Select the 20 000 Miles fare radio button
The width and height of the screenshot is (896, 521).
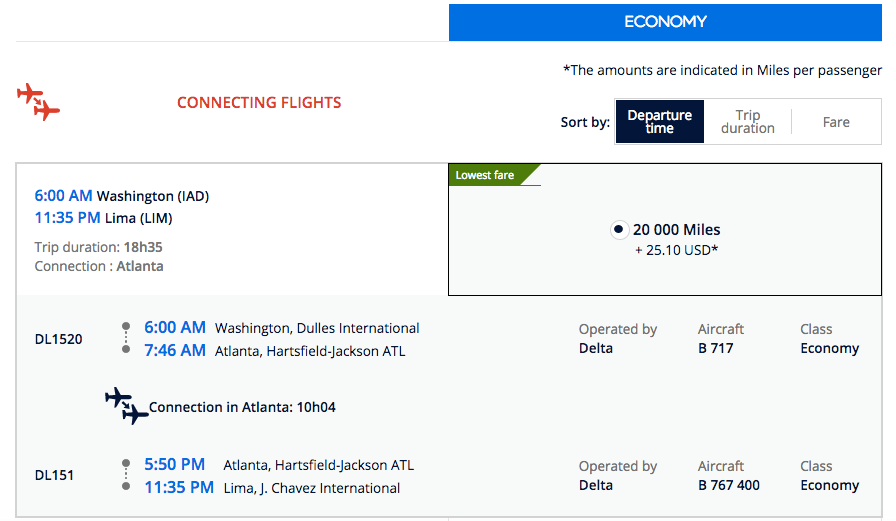click(620, 230)
